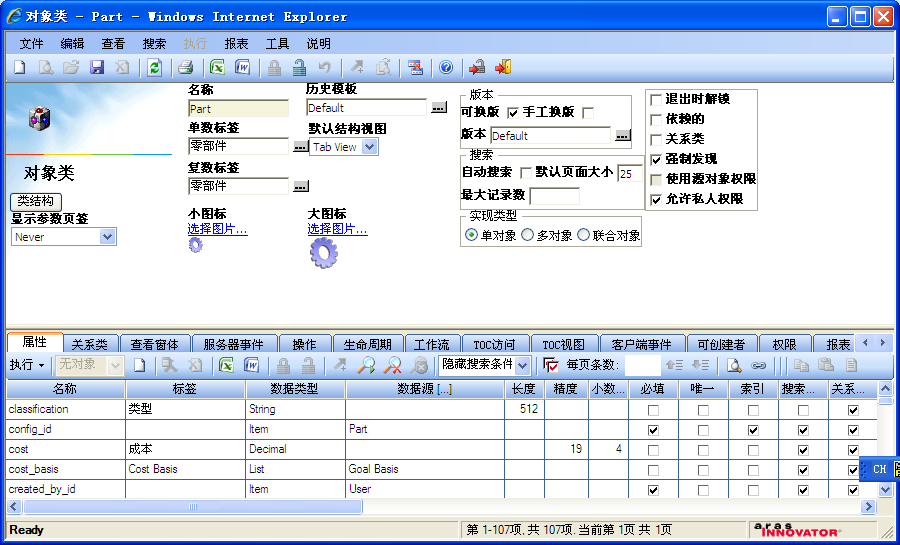Uncheck the 允许私人权限 checkbox
Viewport: 900px width, 545px height.
(656, 200)
